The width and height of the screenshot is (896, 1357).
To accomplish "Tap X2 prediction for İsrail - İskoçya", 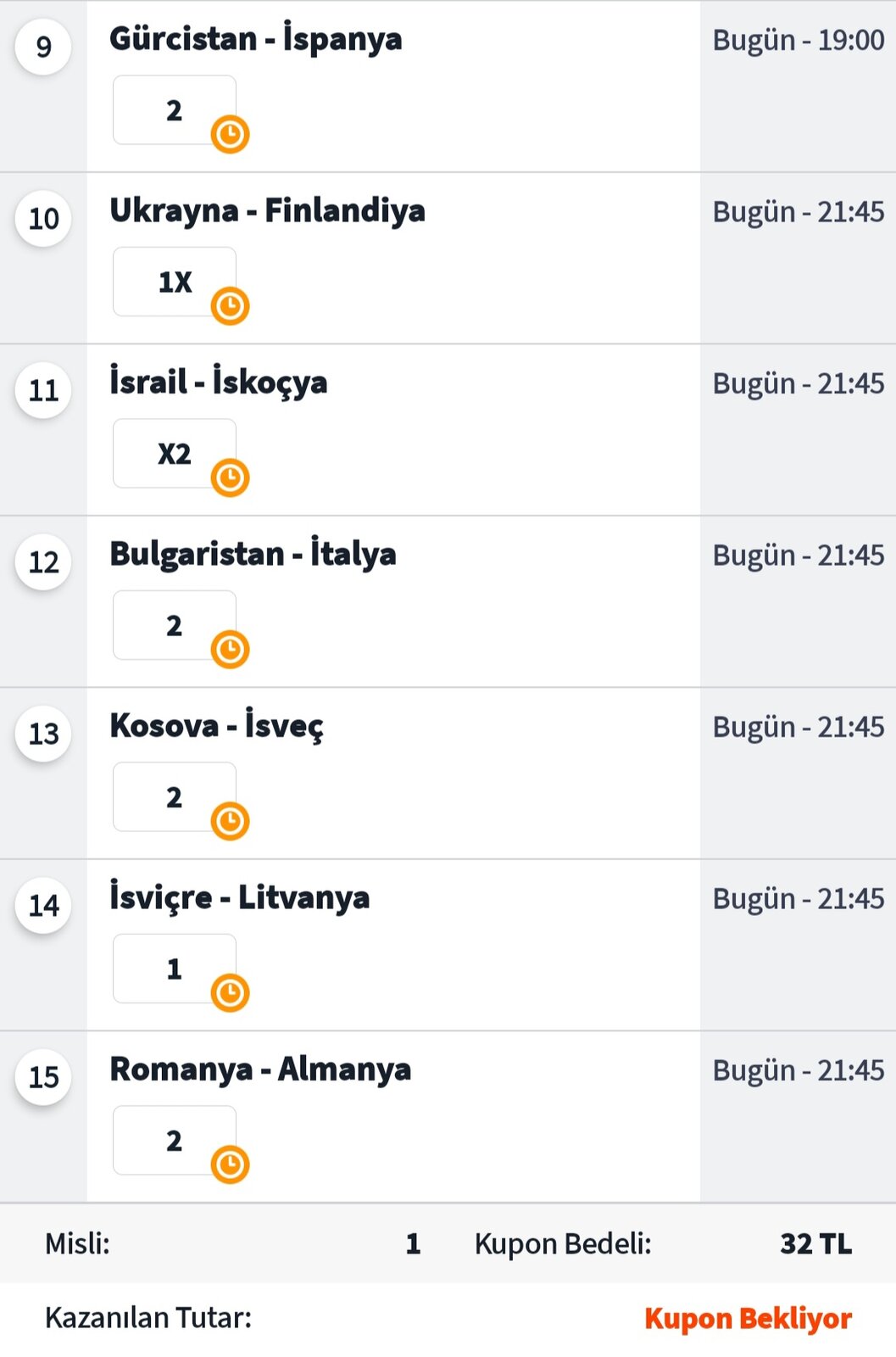I will [x=175, y=454].
